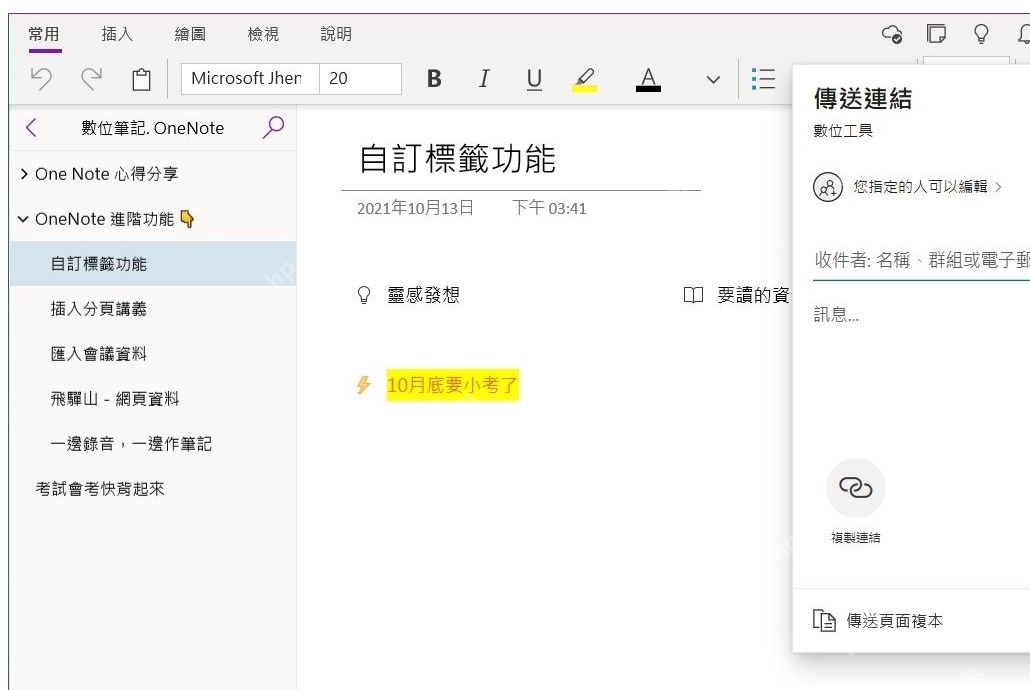1030x690 pixels.
Task: Click the Microsoft JhengHei font name box
Action: pos(250,79)
